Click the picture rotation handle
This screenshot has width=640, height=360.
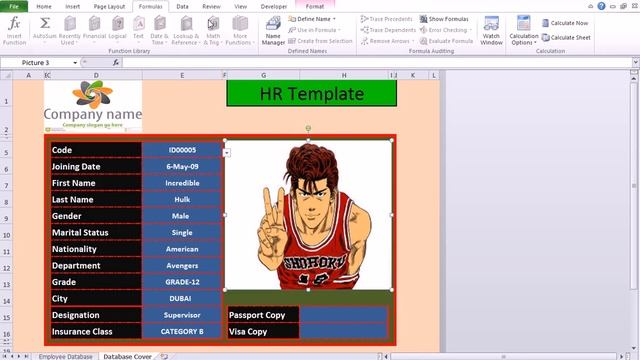coord(308,128)
